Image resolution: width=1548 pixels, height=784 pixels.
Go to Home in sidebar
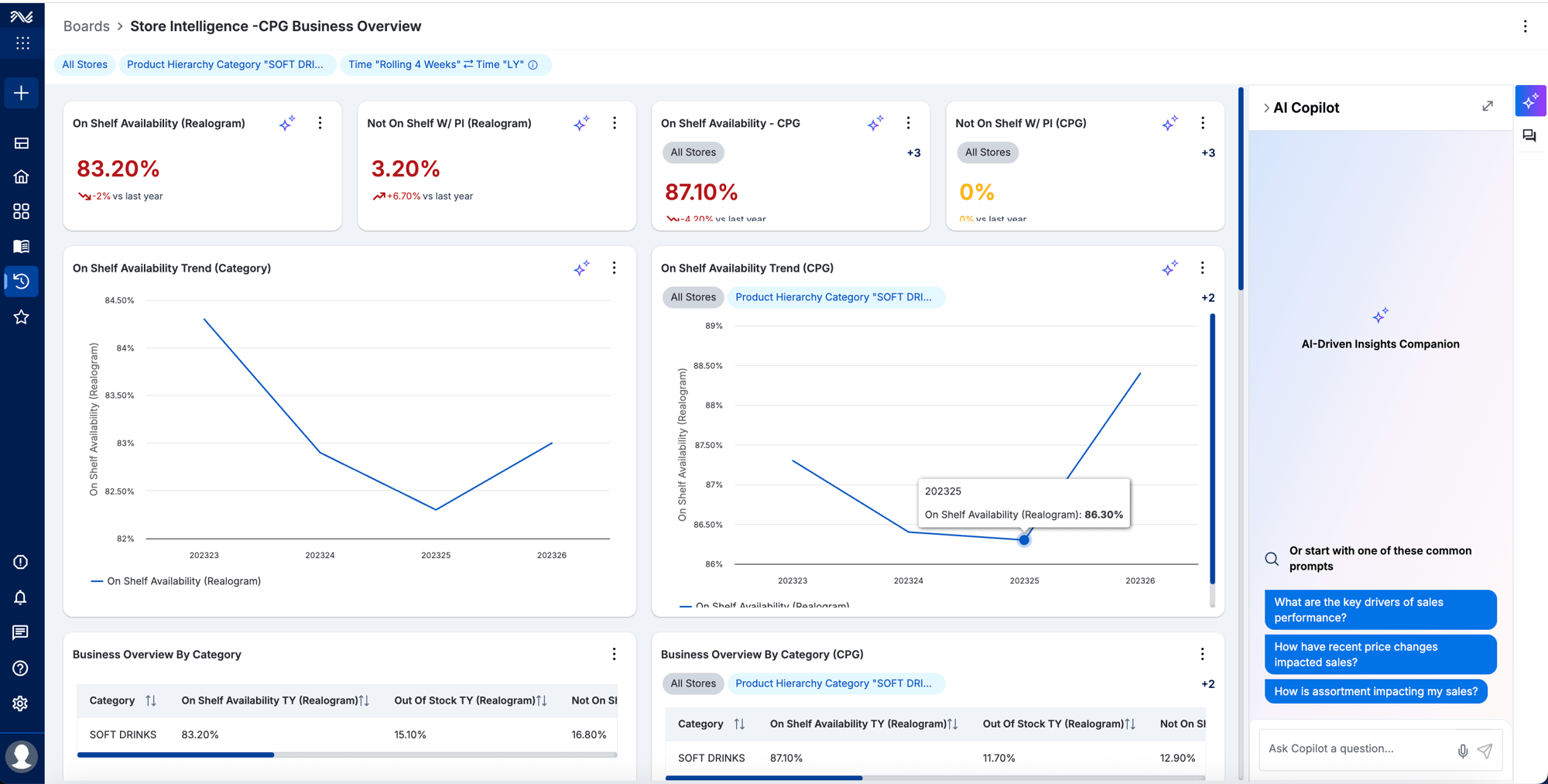coord(22,177)
